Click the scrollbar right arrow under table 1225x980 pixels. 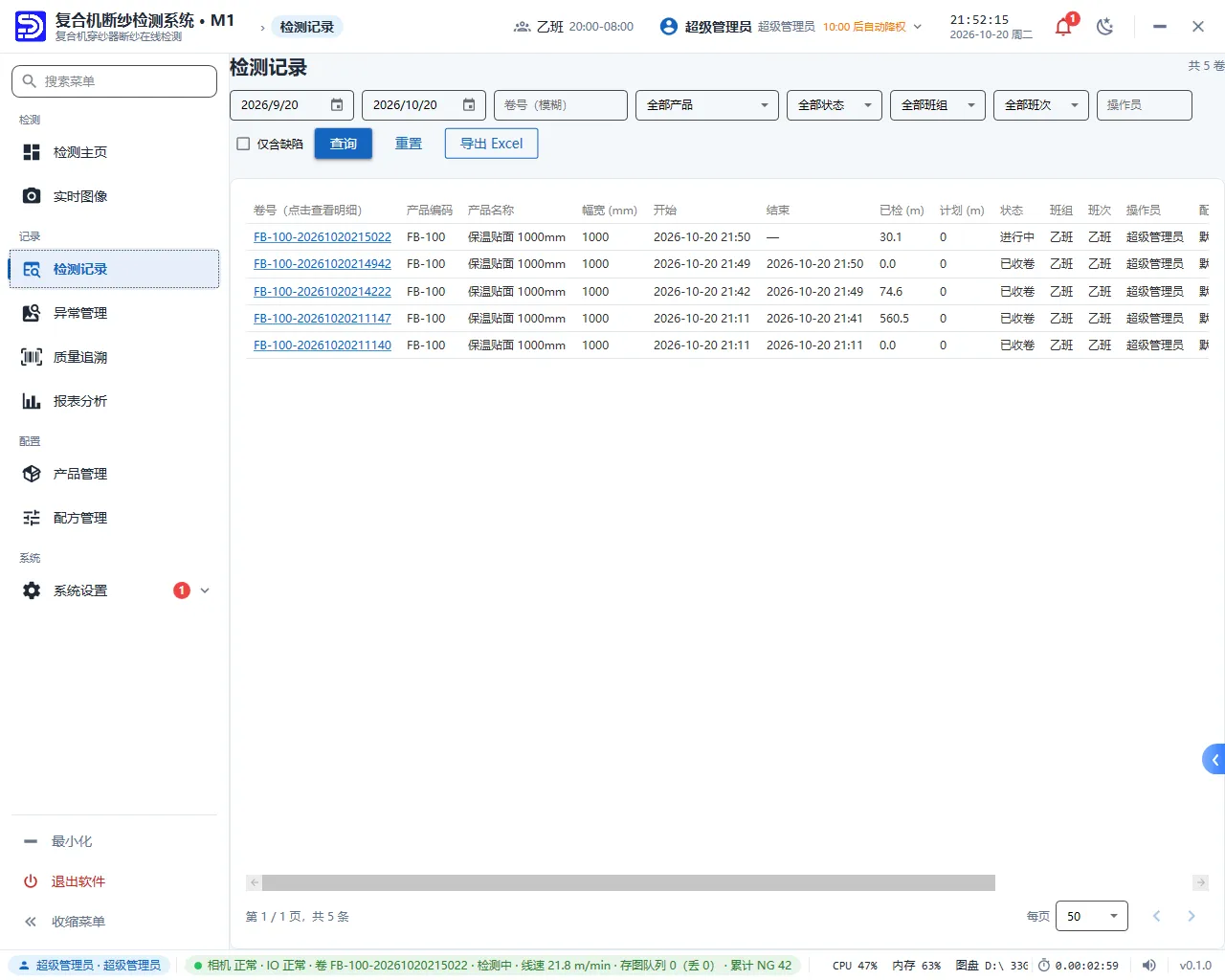[x=1200, y=882]
